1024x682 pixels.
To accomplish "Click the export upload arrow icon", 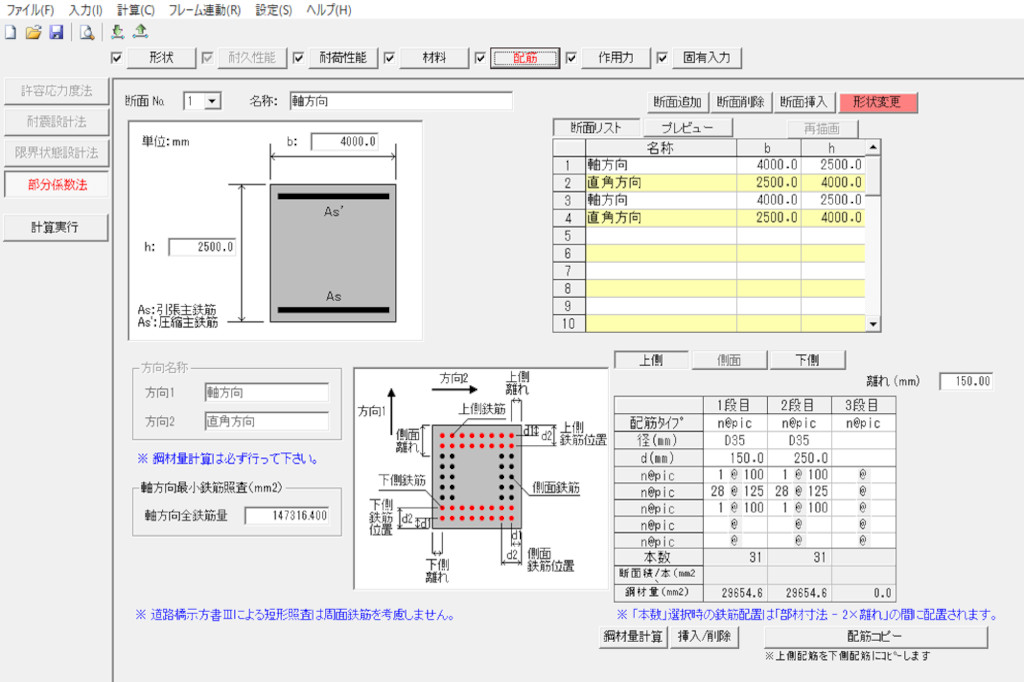I will point(140,31).
